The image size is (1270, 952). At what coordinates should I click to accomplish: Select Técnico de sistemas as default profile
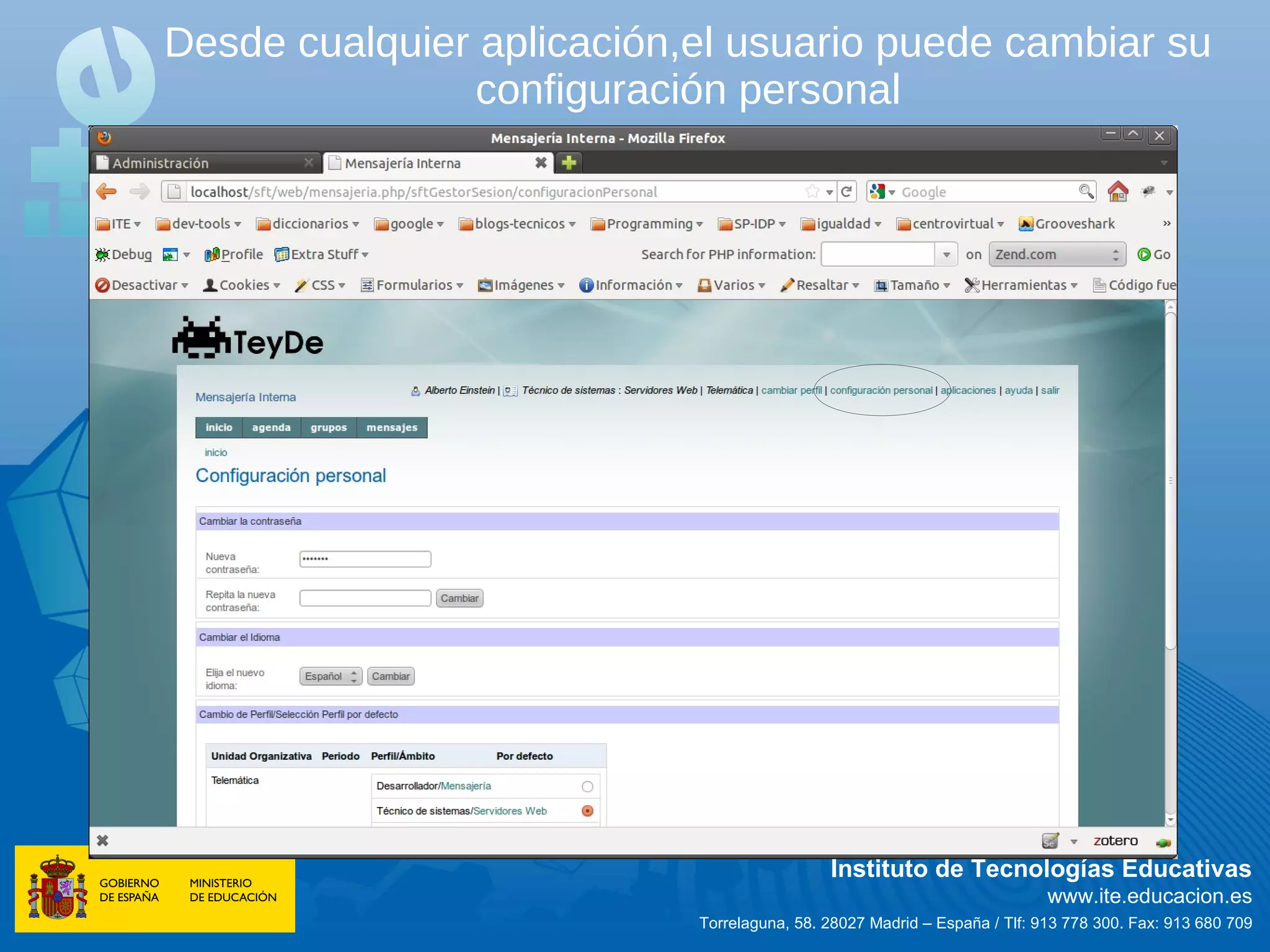[x=587, y=811]
